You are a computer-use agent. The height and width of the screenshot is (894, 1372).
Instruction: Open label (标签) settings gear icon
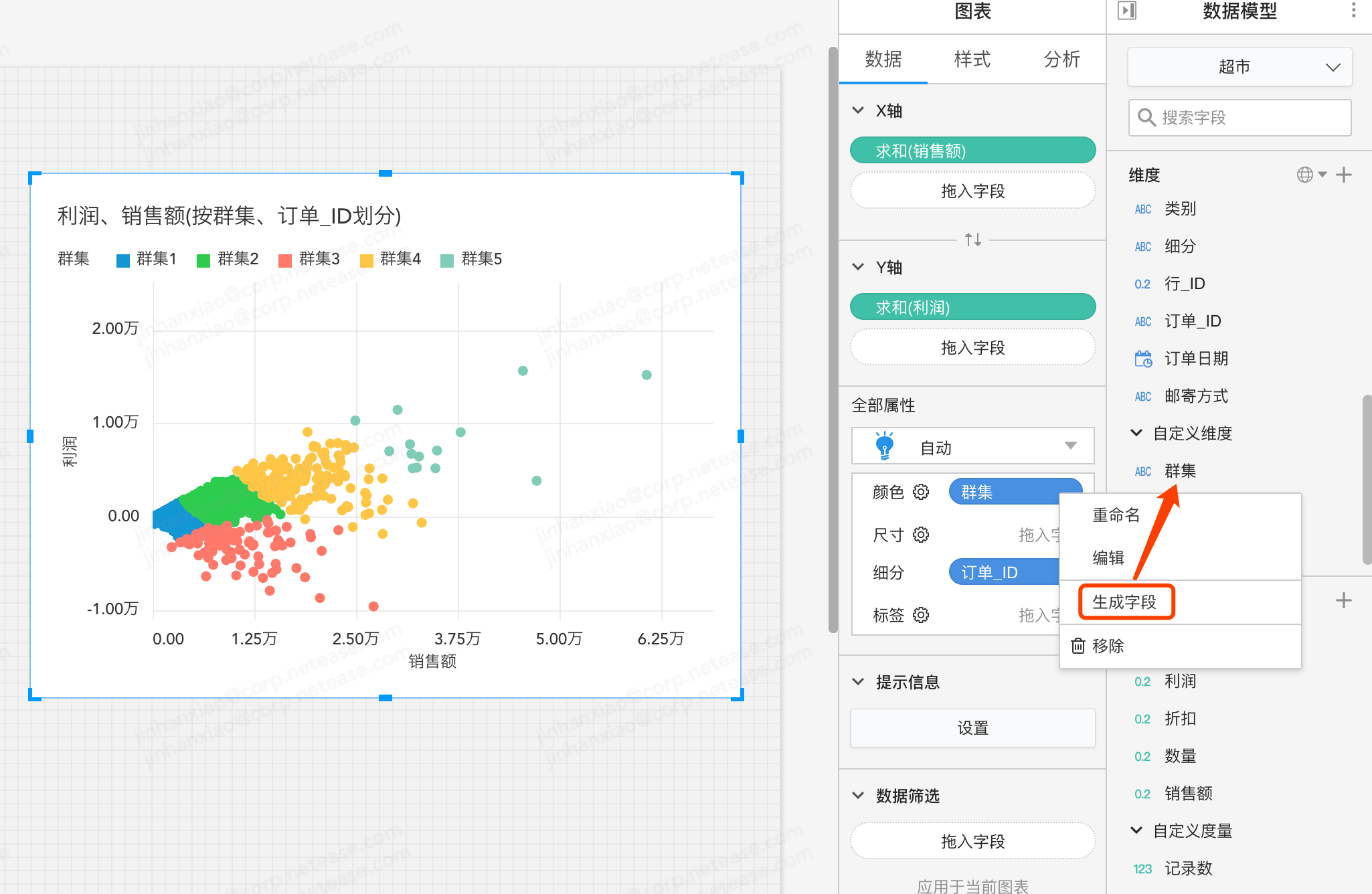921,615
